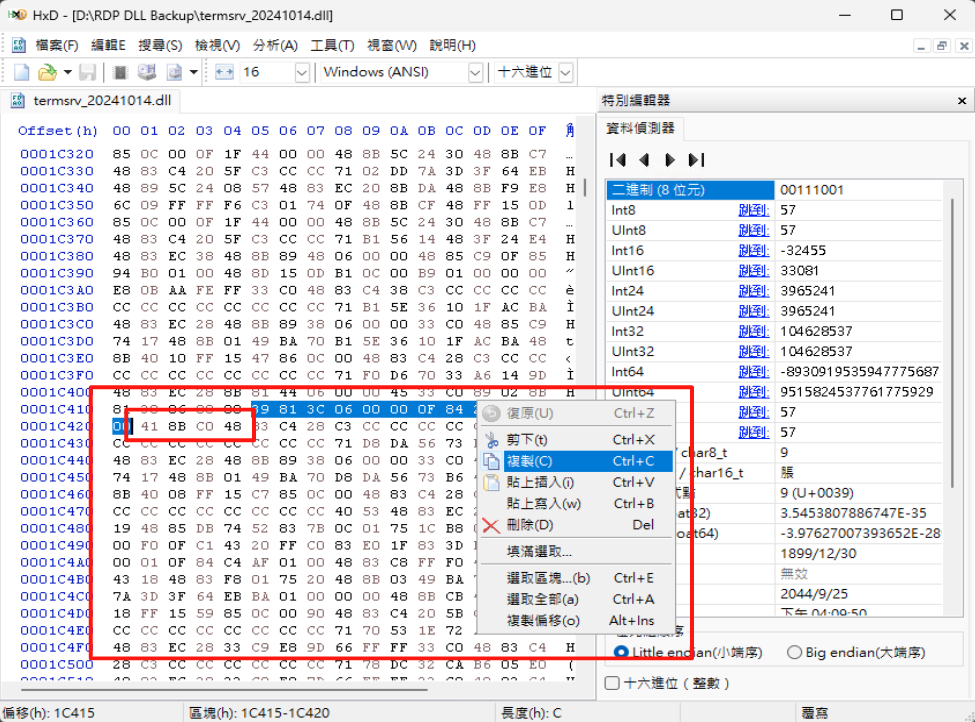This screenshot has height=722, width=975.
Task: Restore the inner document window button
Action: coord(942,46)
